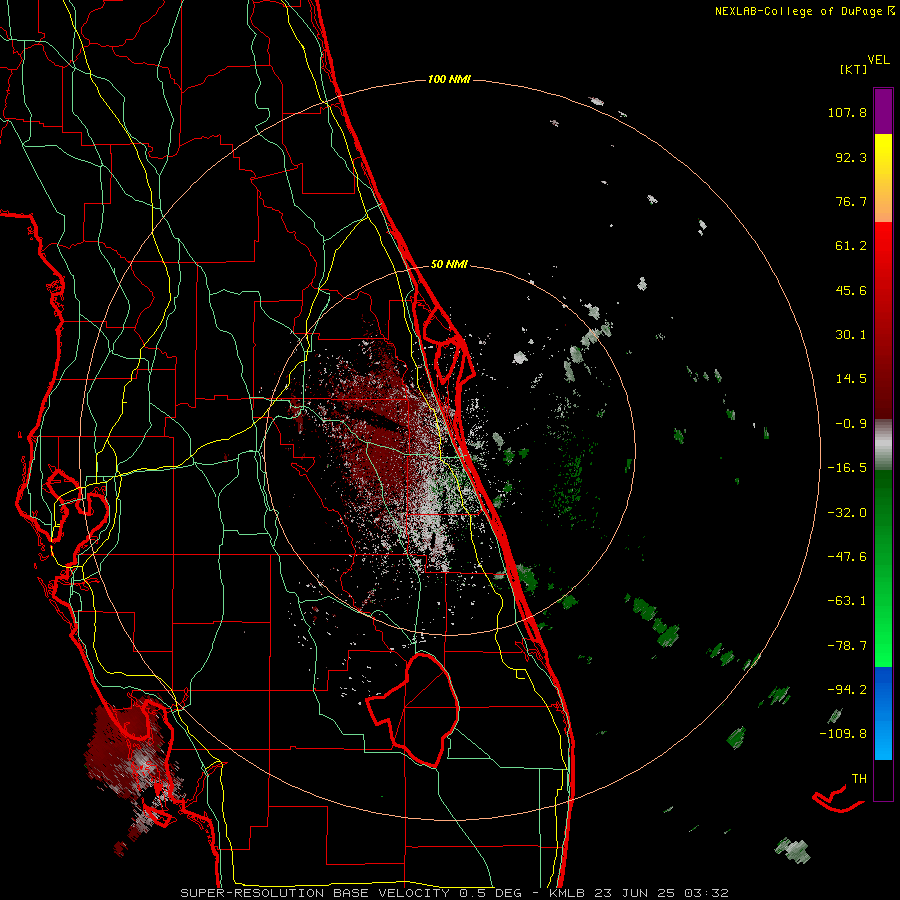Screen dimensions: 900x900
Task: Select the "61.2" legend value
Action: tap(851, 246)
